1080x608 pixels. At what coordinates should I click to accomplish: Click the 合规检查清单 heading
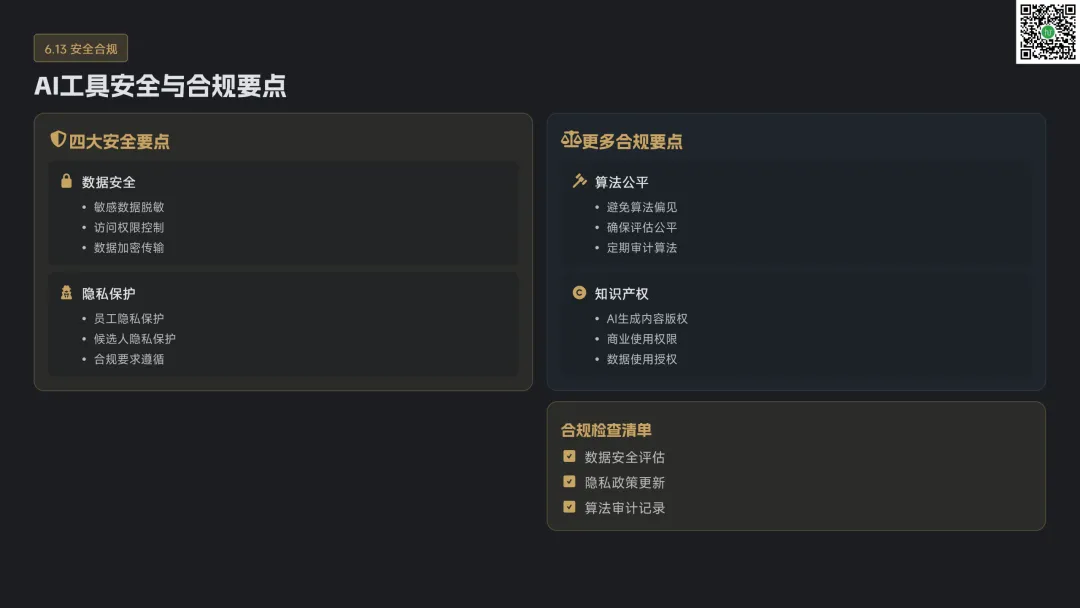click(607, 430)
